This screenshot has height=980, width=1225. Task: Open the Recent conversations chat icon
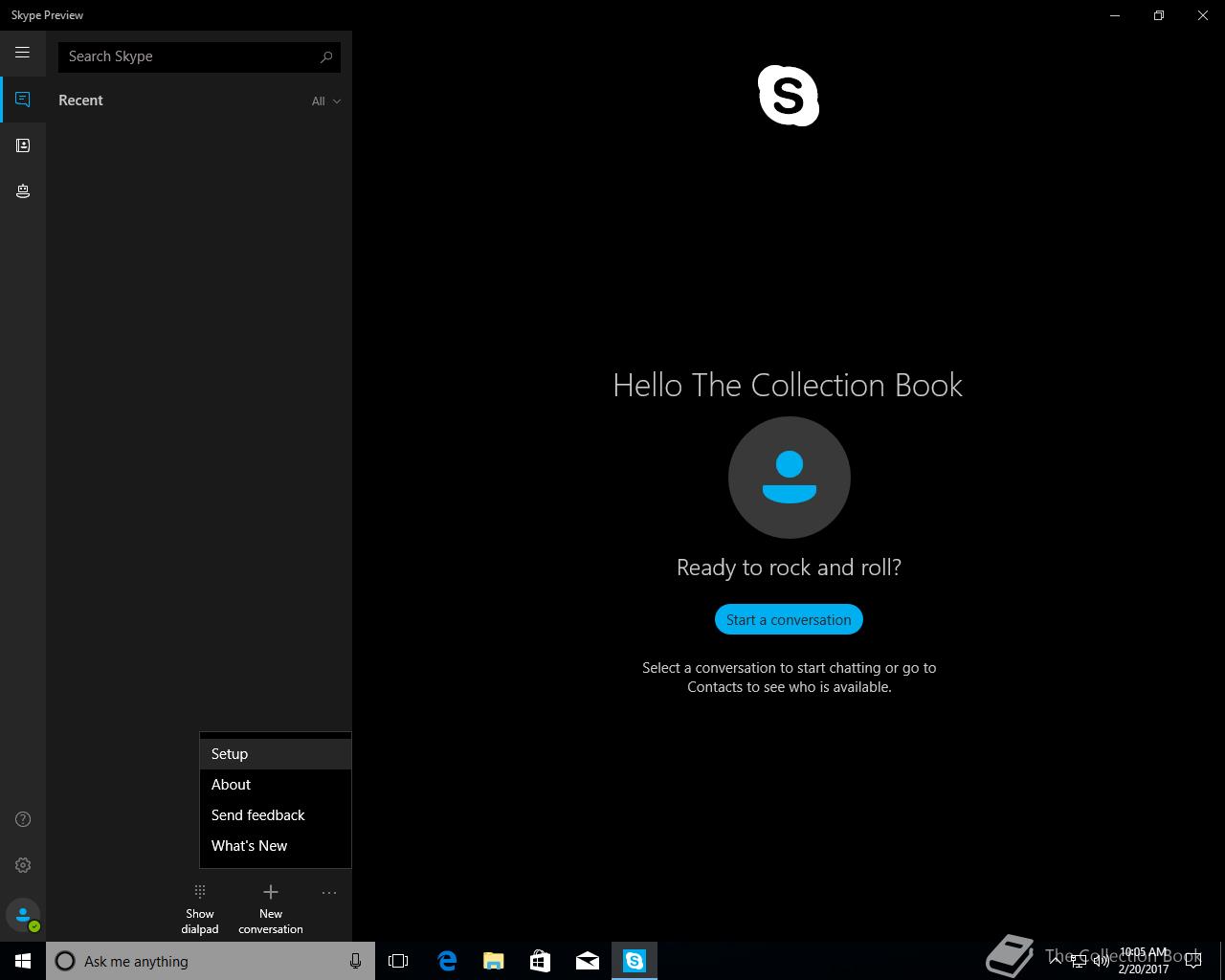click(x=23, y=100)
